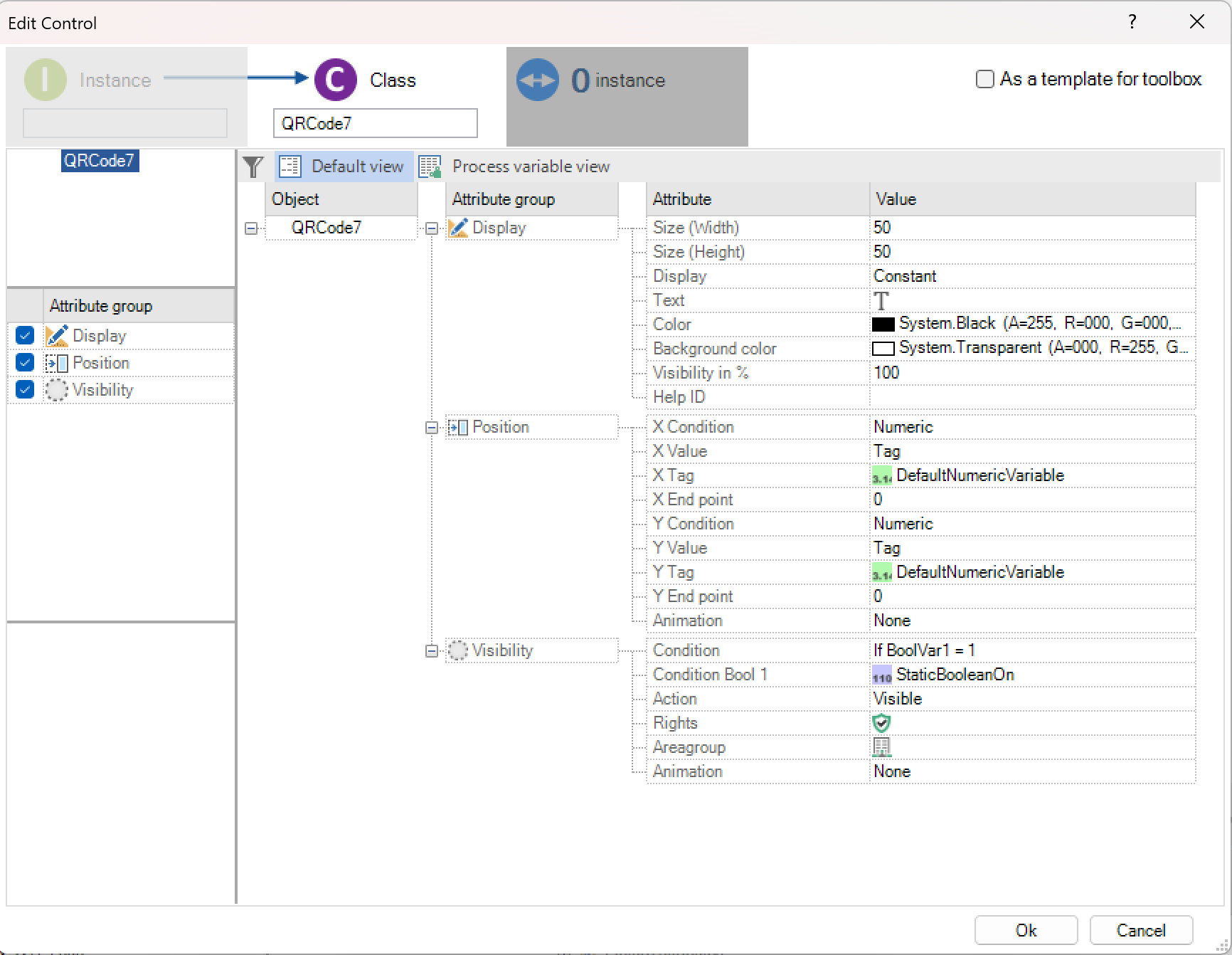Collapse the QRCode7 object tree node

tap(251, 228)
